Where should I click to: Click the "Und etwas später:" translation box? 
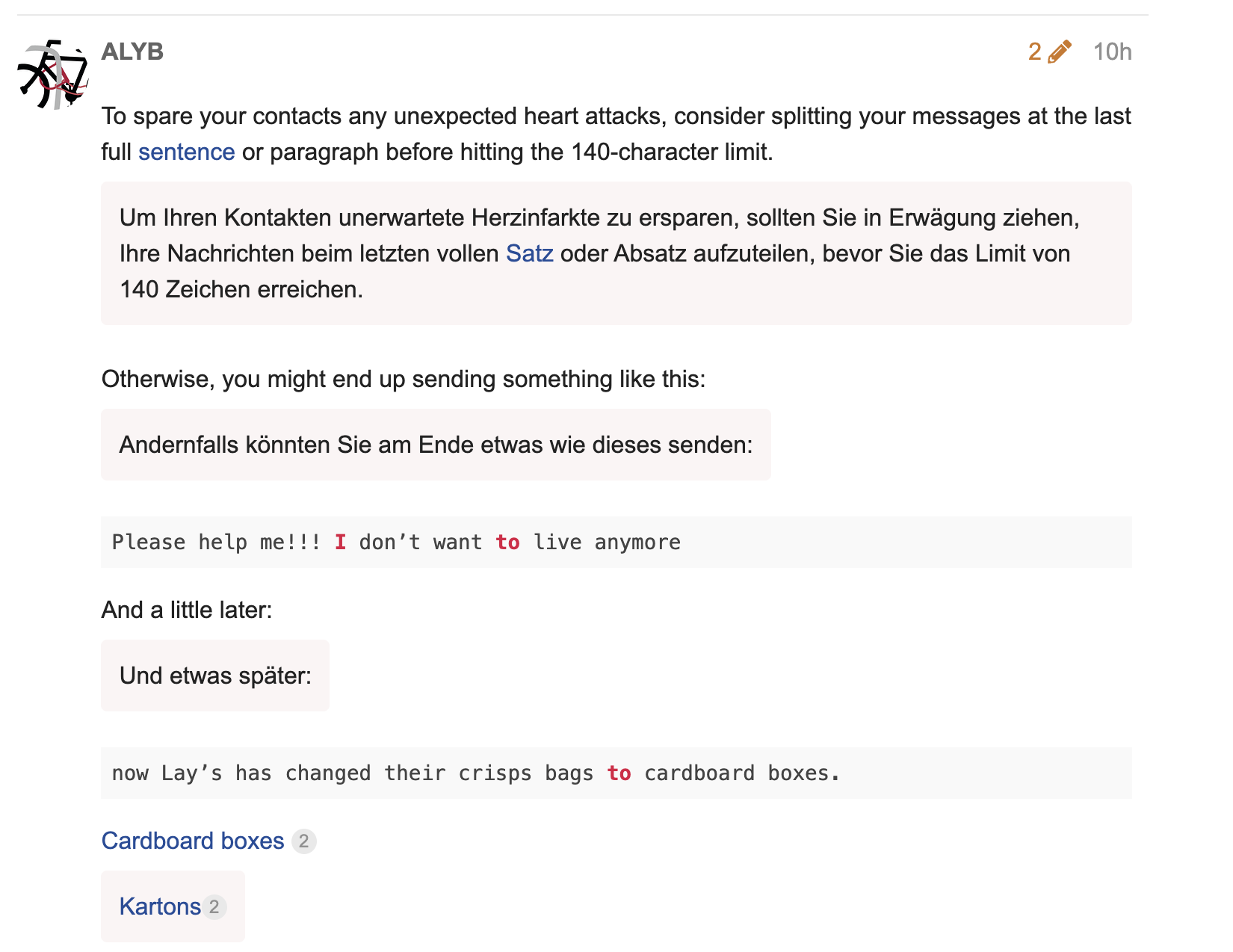[x=215, y=676]
